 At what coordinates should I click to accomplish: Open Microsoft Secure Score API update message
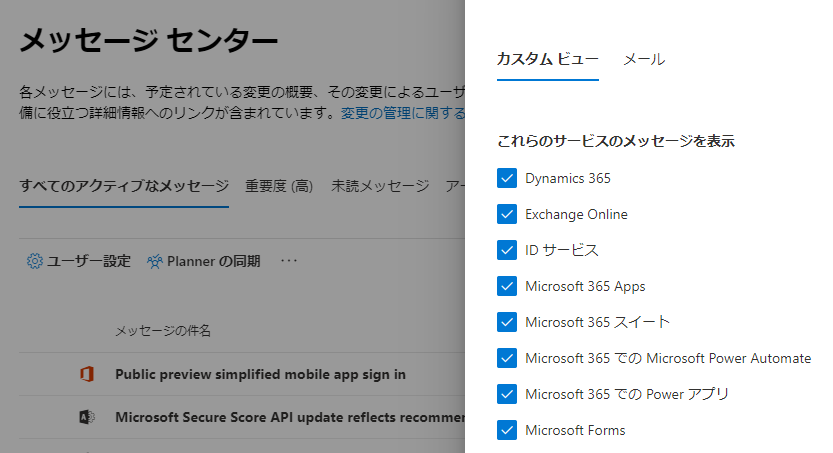(290, 417)
